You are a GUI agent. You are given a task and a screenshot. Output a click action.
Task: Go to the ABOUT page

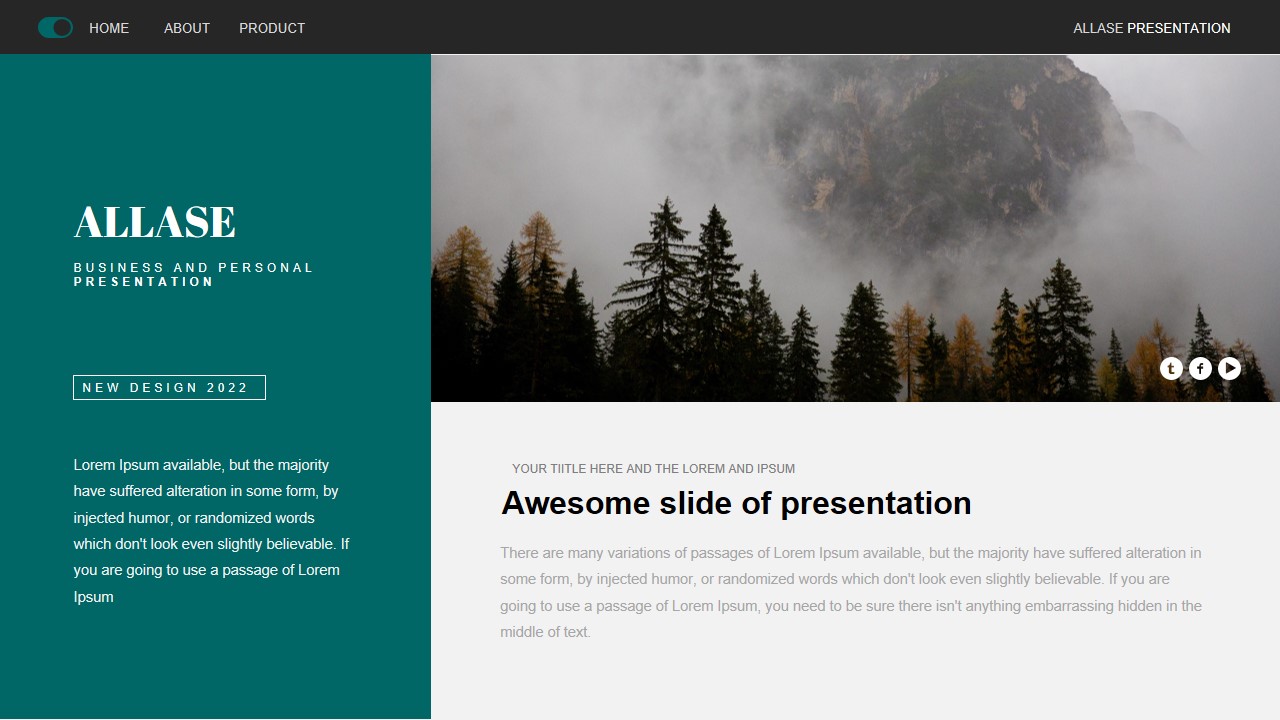pos(187,28)
